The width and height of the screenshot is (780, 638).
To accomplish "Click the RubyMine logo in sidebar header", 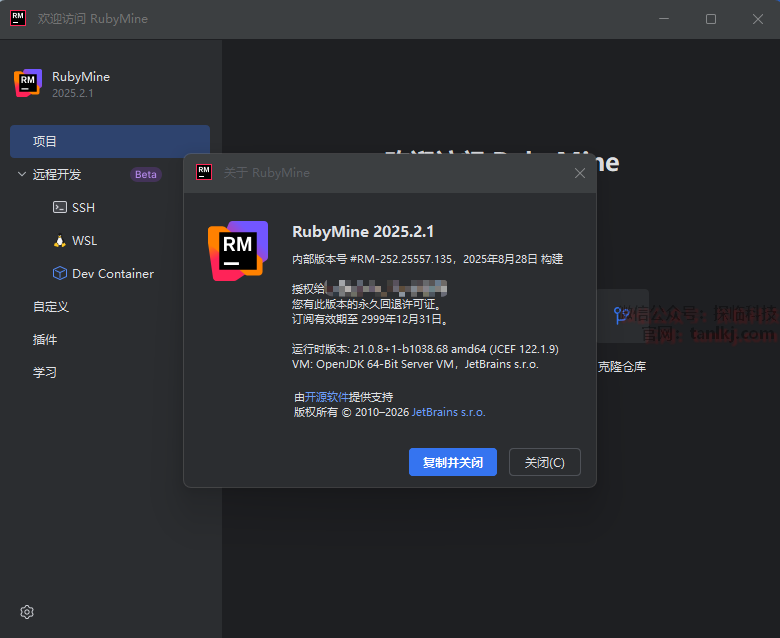I will coord(28,84).
